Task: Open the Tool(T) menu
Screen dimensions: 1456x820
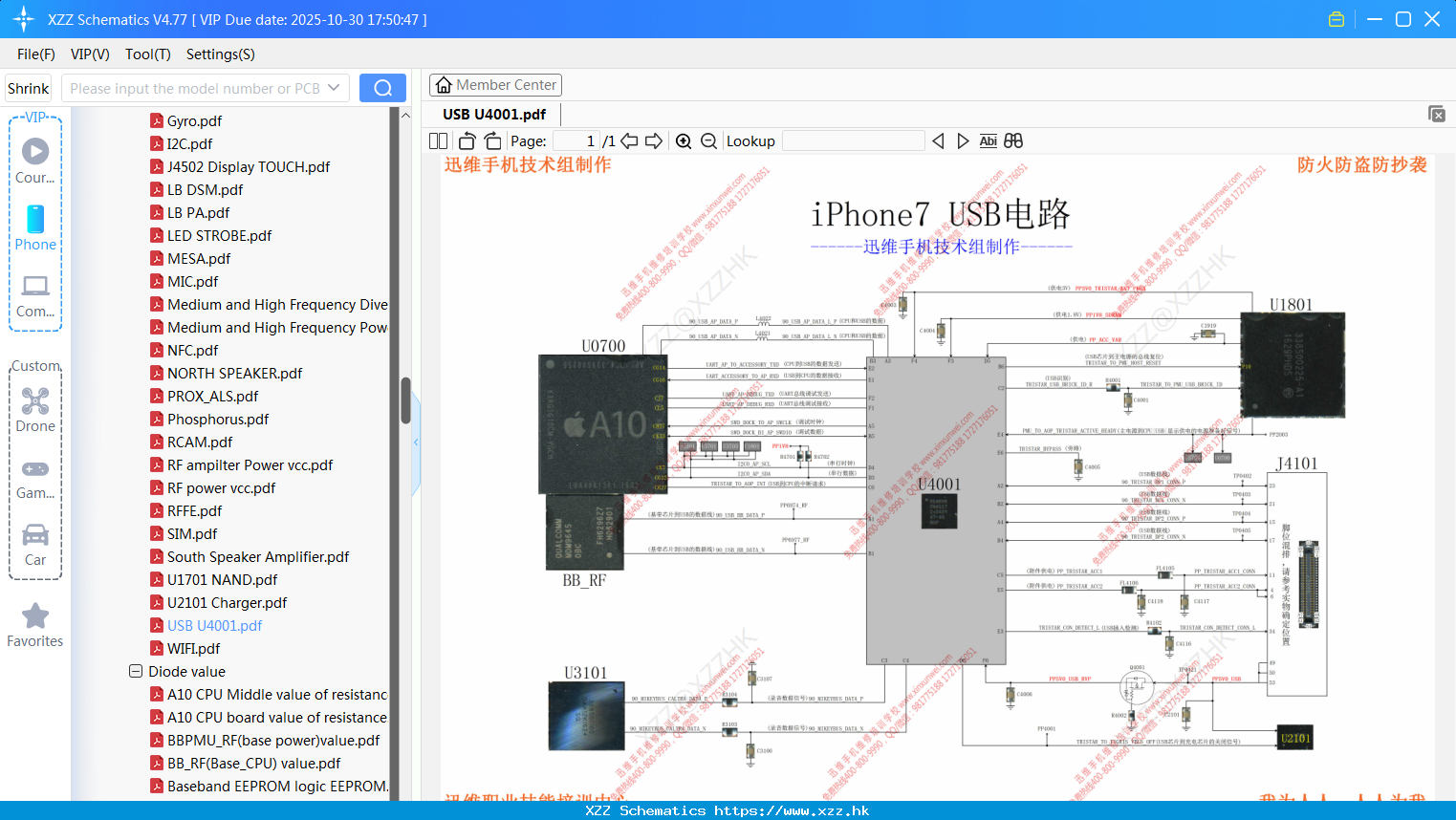Action: point(148,54)
